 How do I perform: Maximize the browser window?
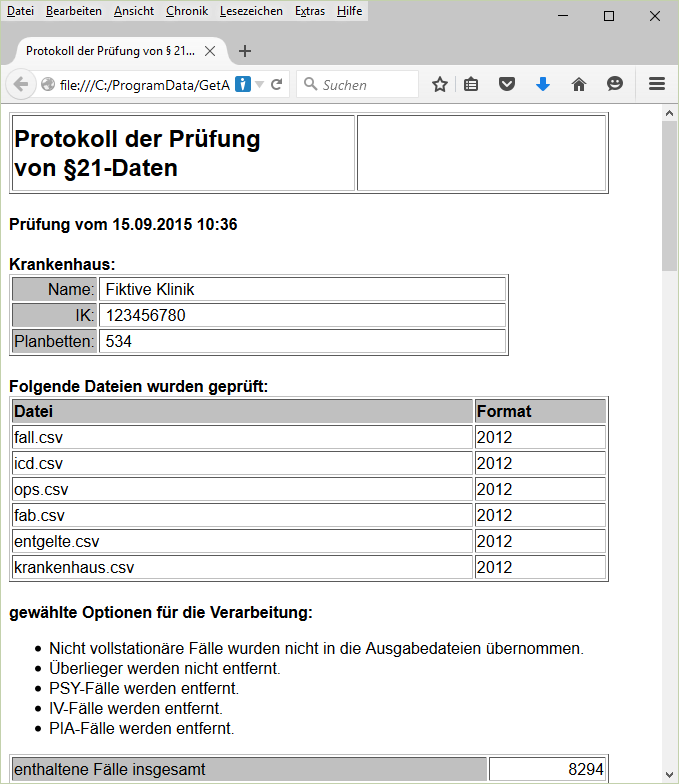point(609,16)
